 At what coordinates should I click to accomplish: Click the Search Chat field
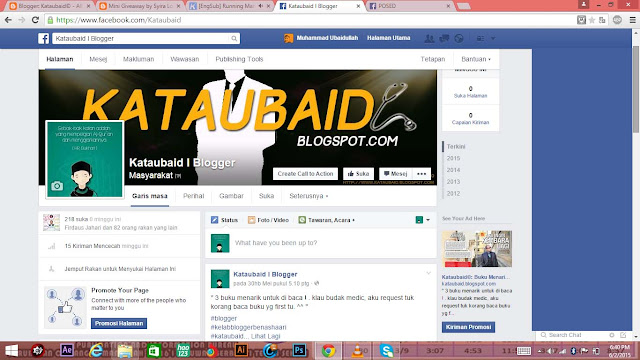tap(571, 335)
